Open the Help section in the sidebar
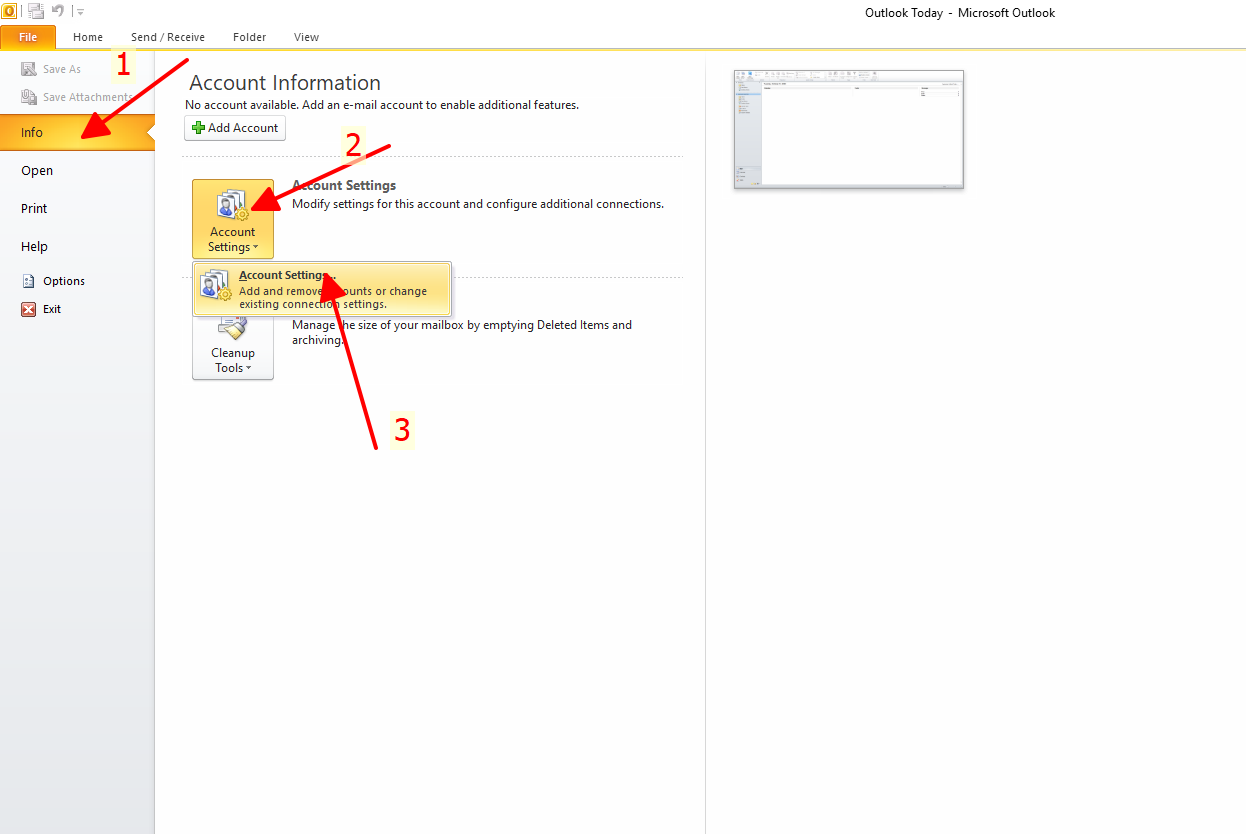Viewport: 1246px width, 834px height. pyautogui.click(x=77, y=246)
